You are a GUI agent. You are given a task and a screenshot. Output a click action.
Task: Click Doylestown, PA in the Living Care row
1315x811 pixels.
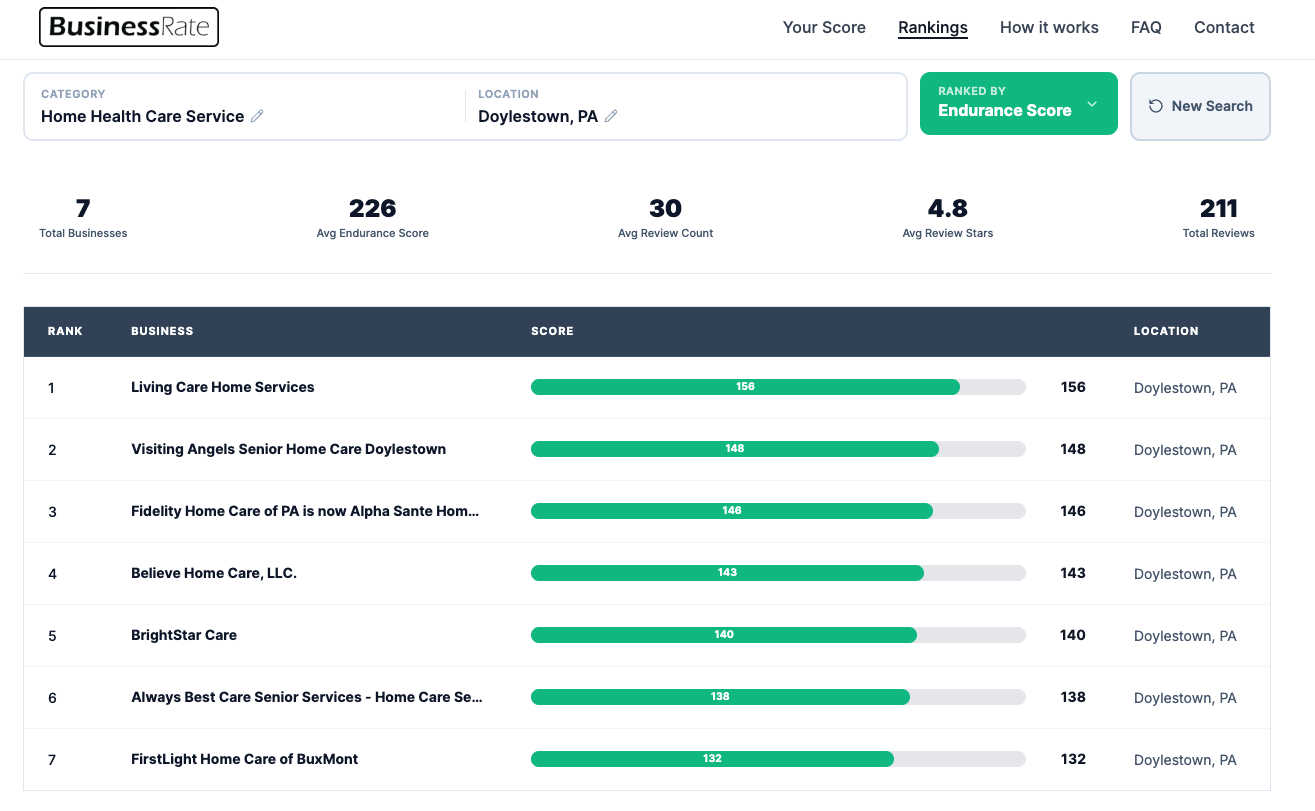point(1185,388)
